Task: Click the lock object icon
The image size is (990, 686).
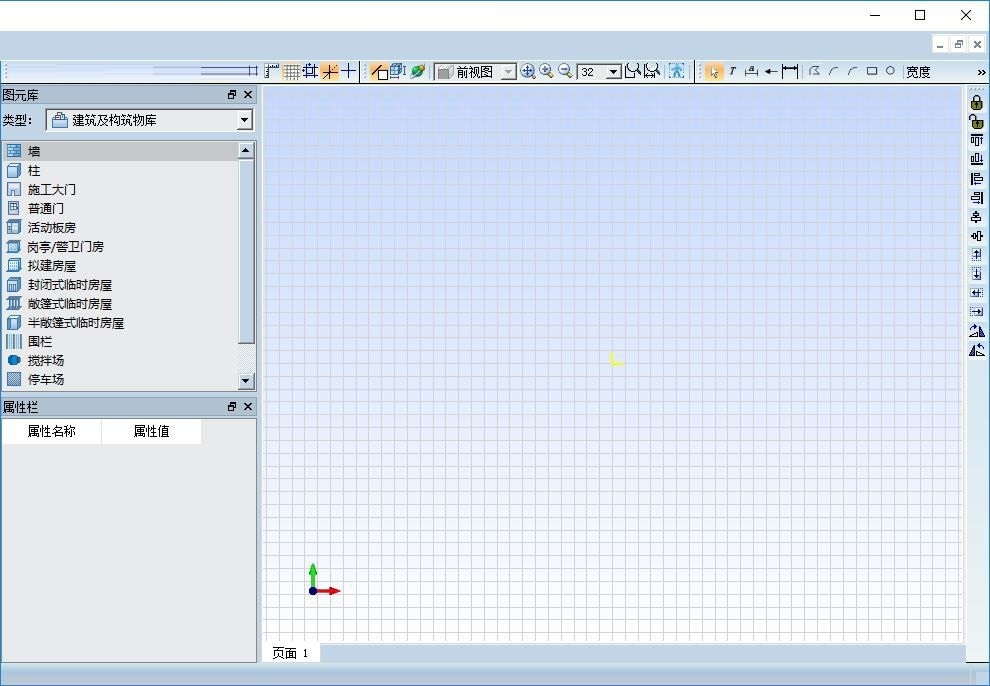Action: pos(977,102)
